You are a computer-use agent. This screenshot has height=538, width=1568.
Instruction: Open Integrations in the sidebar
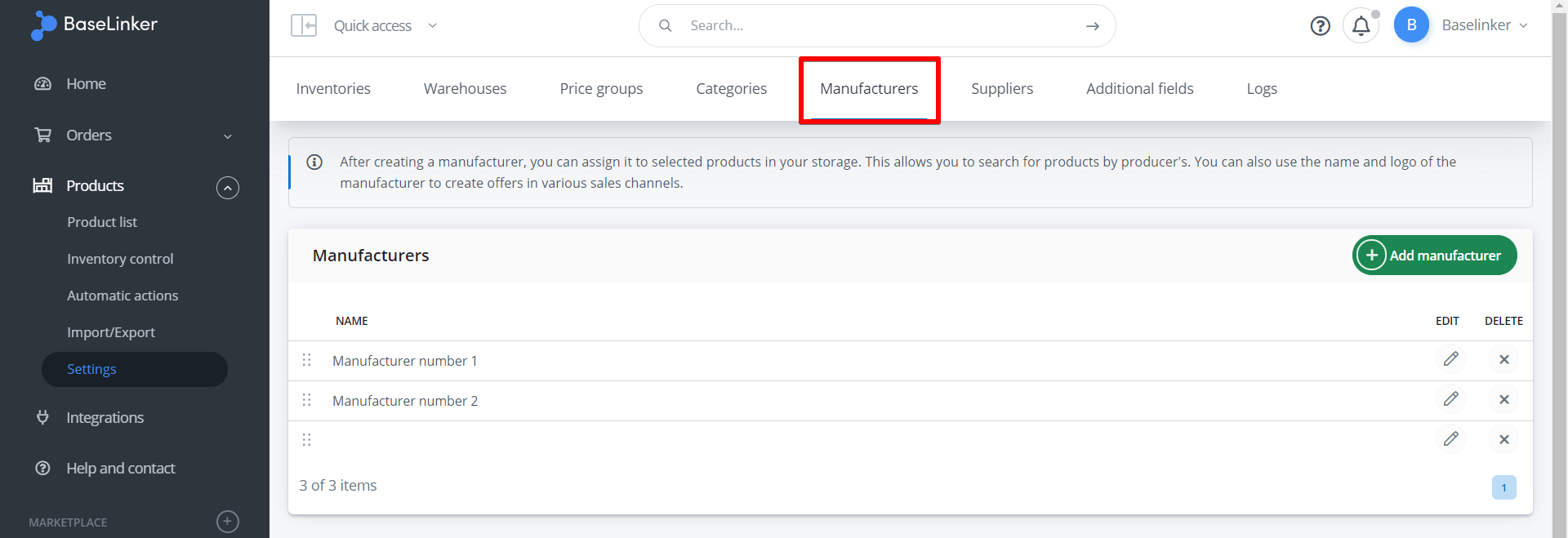click(x=105, y=417)
